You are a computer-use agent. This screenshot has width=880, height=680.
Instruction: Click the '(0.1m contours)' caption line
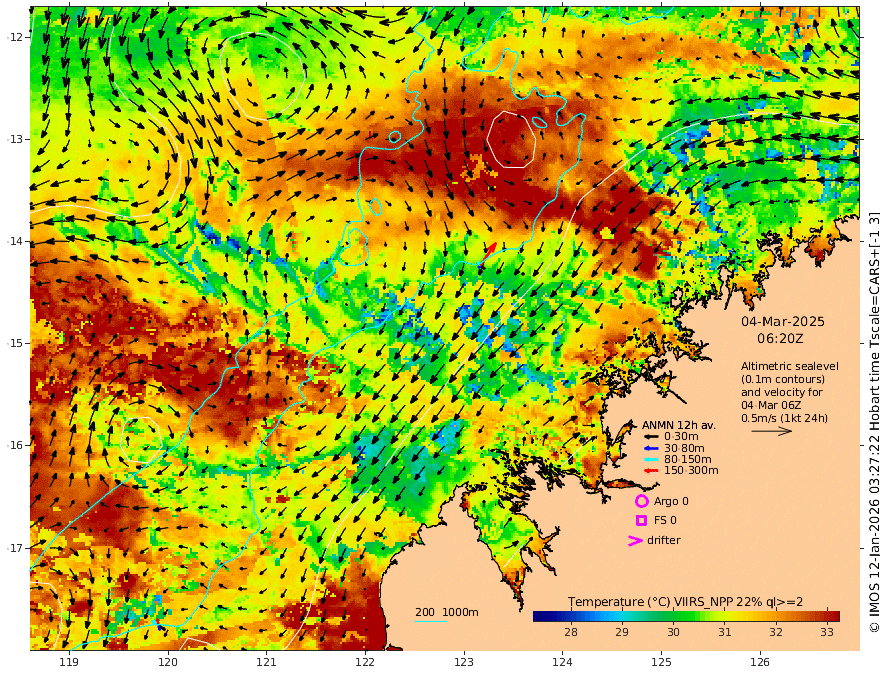pyautogui.click(x=783, y=379)
